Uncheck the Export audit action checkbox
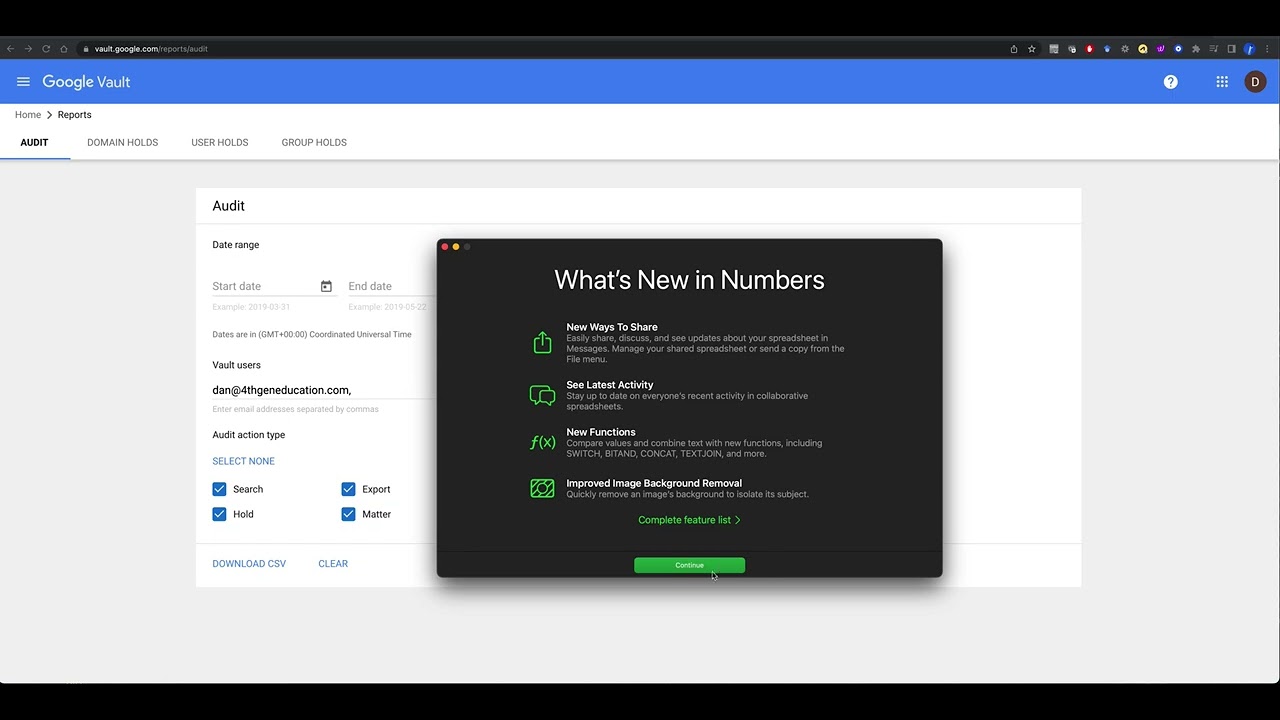The image size is (1280, 720). point(348,489)
